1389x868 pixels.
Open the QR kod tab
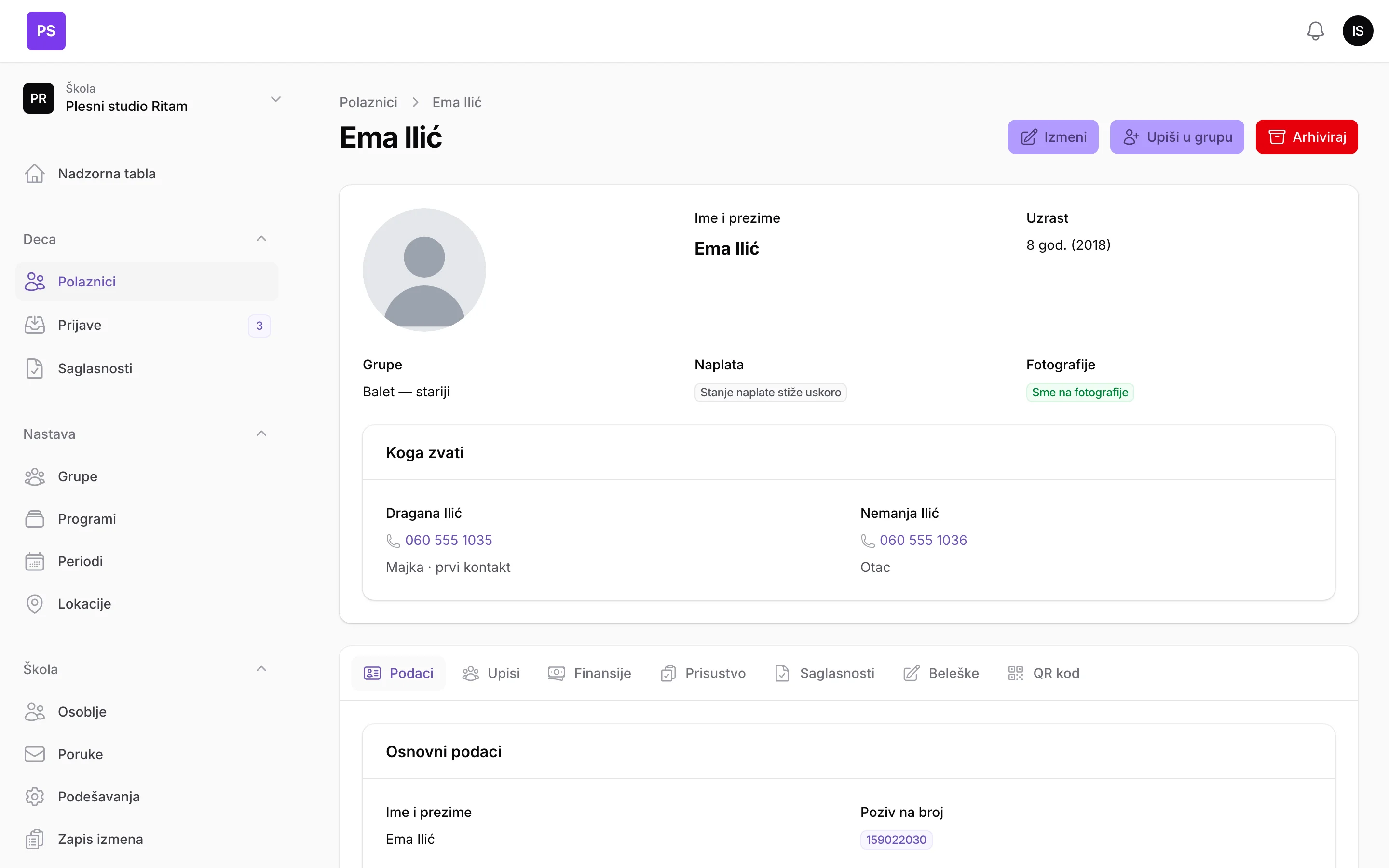tap(1044, 673)
